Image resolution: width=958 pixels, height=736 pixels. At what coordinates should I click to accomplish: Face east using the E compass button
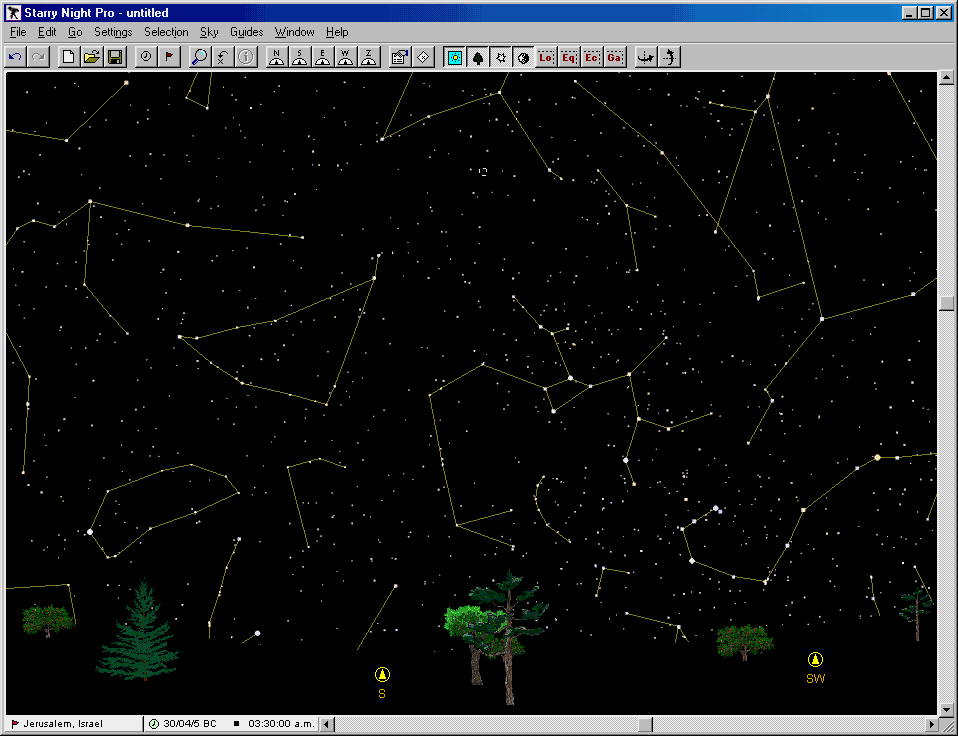click(323, 57)
